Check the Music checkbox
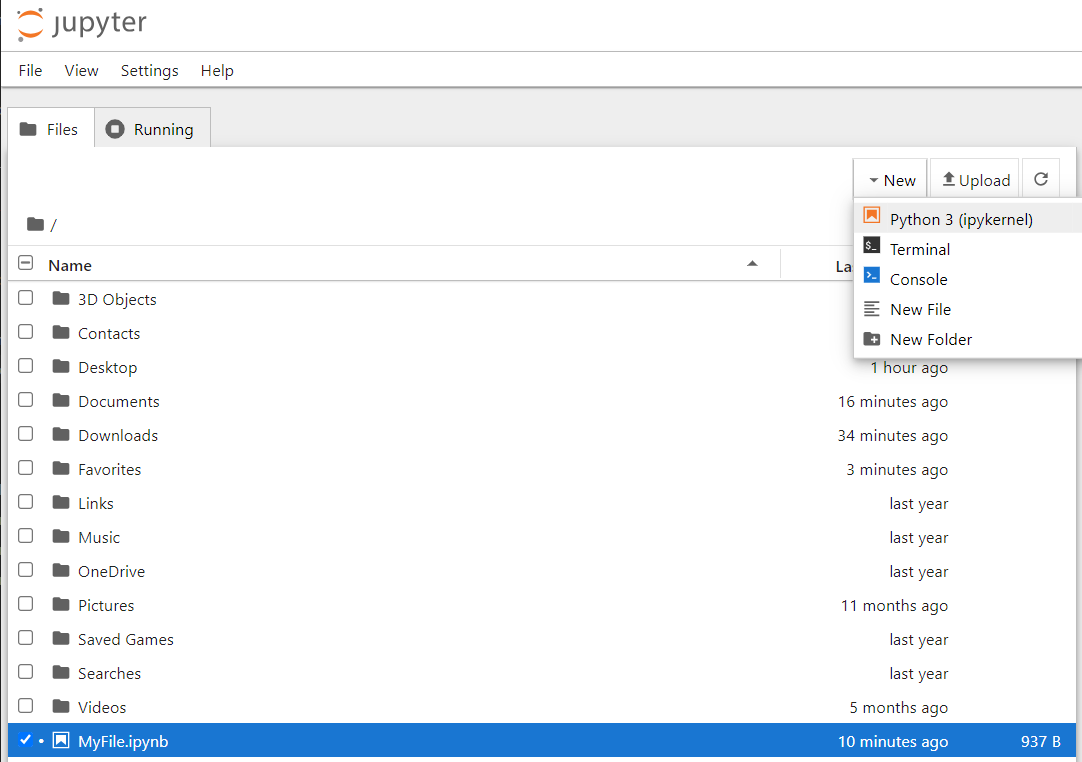 coord(26,535)
